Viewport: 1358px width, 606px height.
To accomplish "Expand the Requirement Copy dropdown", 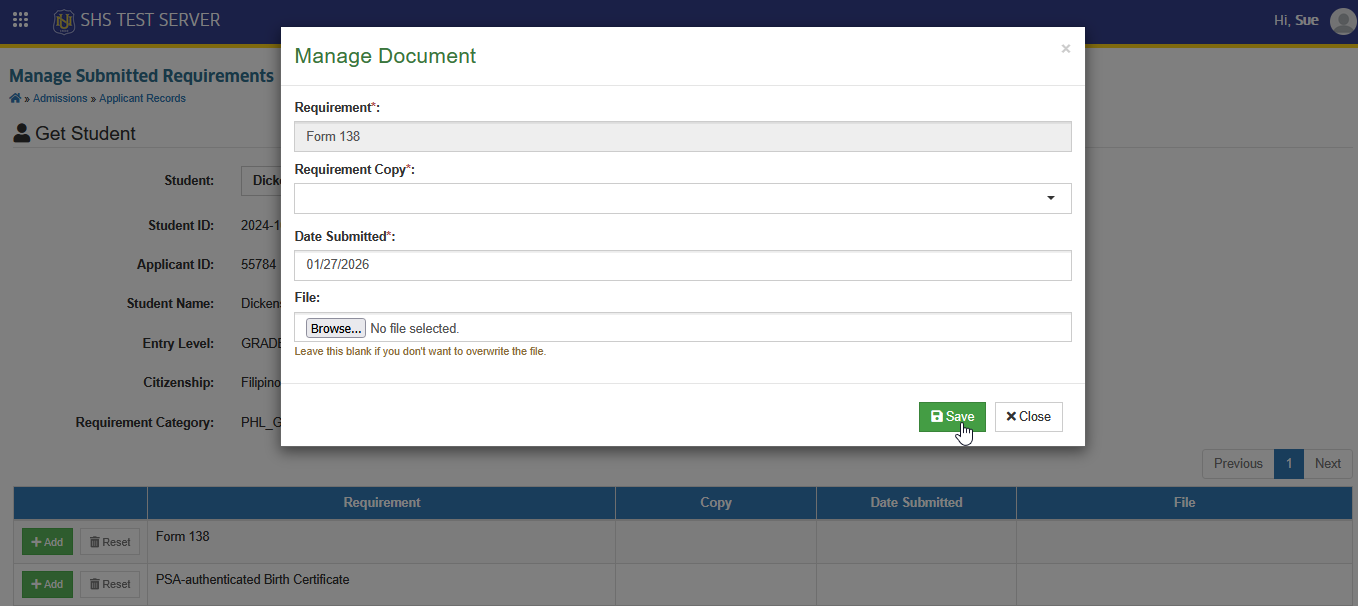I will pos(683,198).
